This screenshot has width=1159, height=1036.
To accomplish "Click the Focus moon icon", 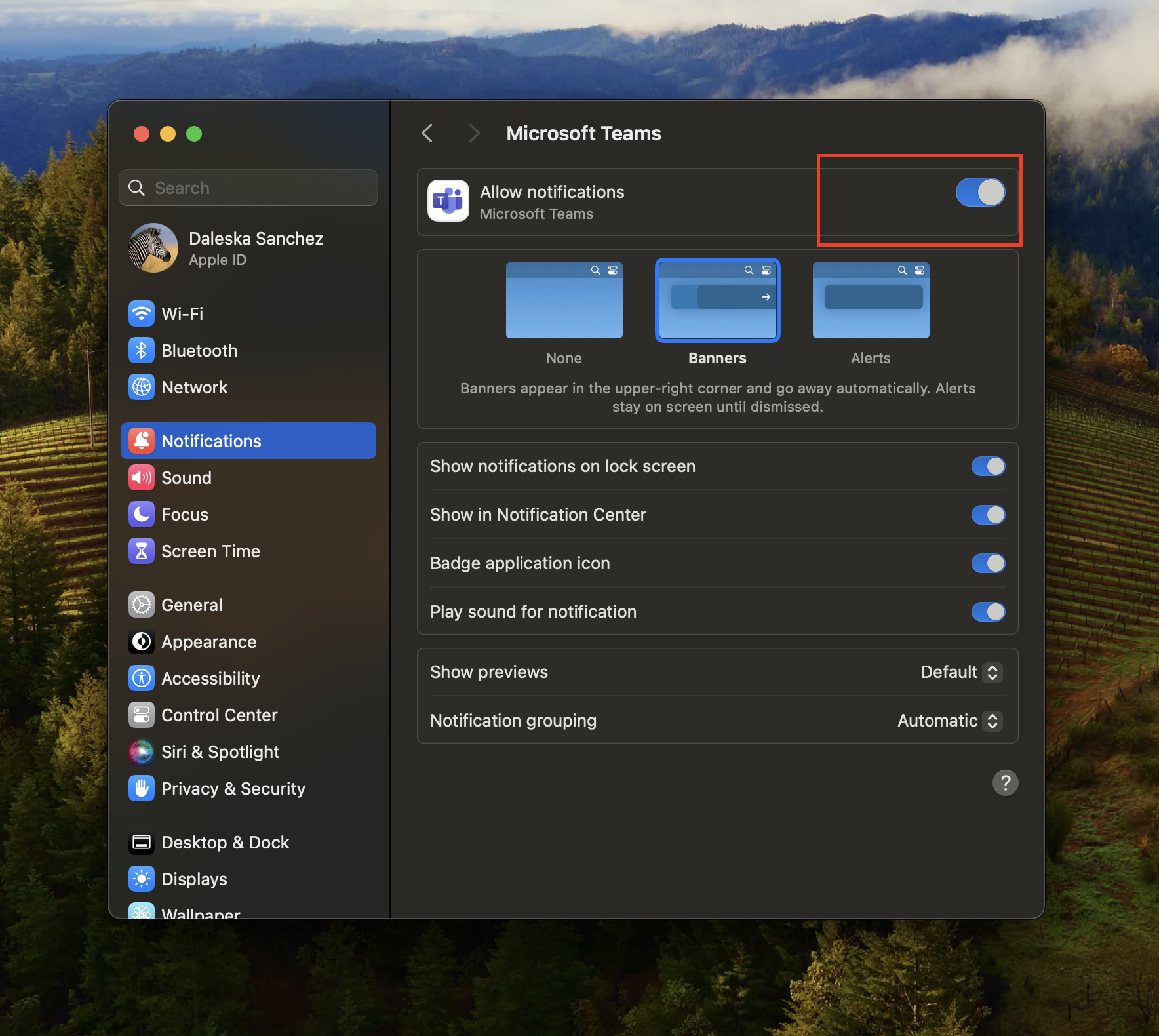I will [x=142, y=514].
